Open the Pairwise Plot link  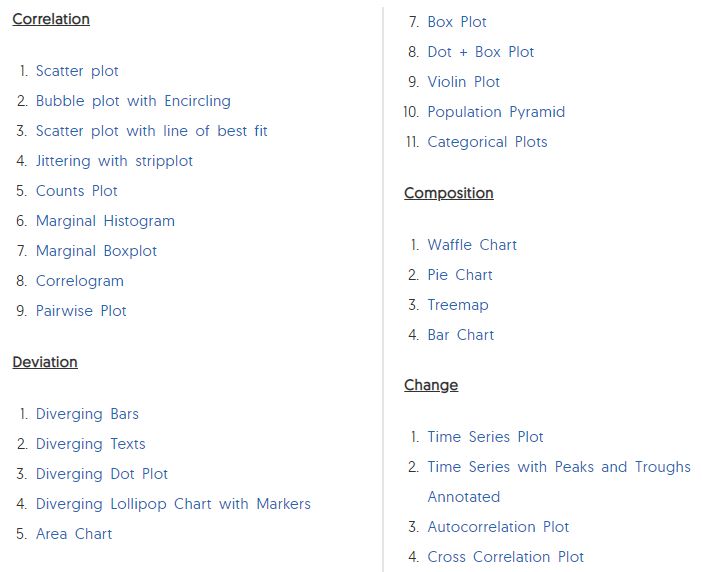(81, 311)
